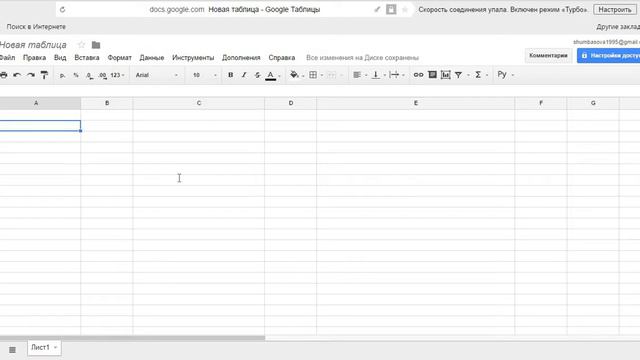Toggle bold formatting
This screenshot has width=640, height=360.
tap(231, 75)
